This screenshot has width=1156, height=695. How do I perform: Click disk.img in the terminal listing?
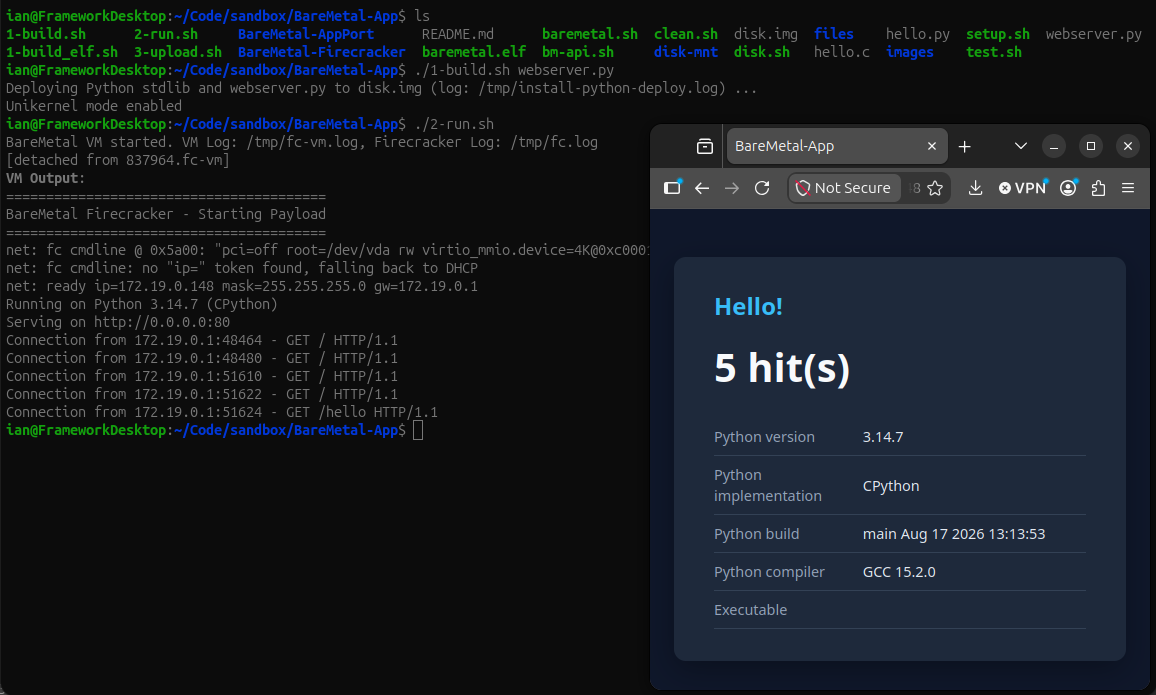765,34
